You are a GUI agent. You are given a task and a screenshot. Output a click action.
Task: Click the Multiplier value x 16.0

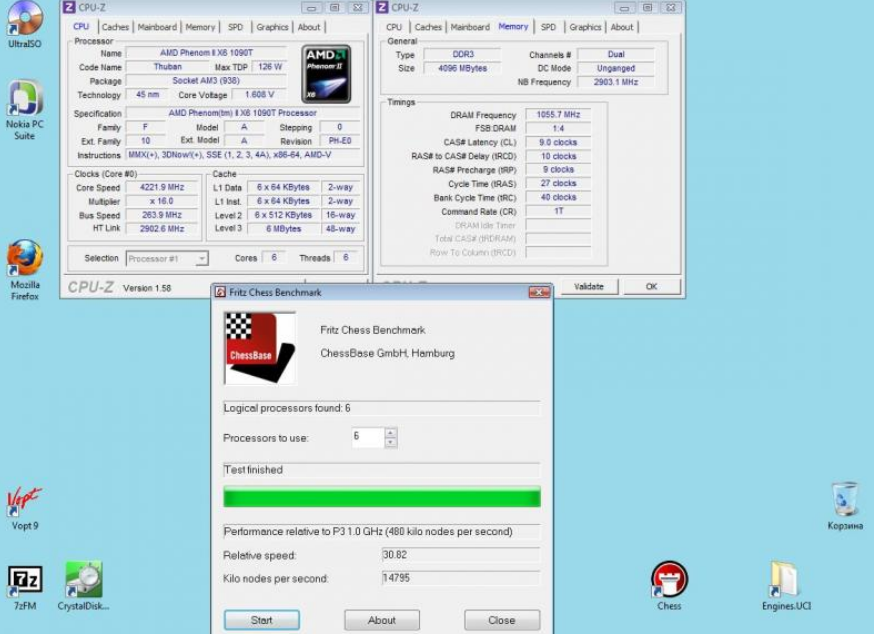tap(162, 201)
